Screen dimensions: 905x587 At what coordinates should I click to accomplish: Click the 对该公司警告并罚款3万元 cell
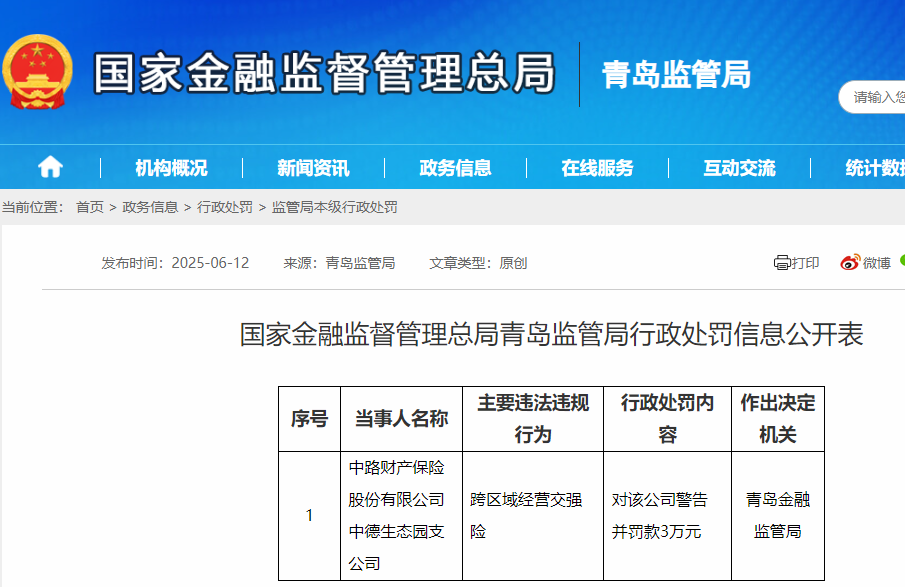pos(668,515)
